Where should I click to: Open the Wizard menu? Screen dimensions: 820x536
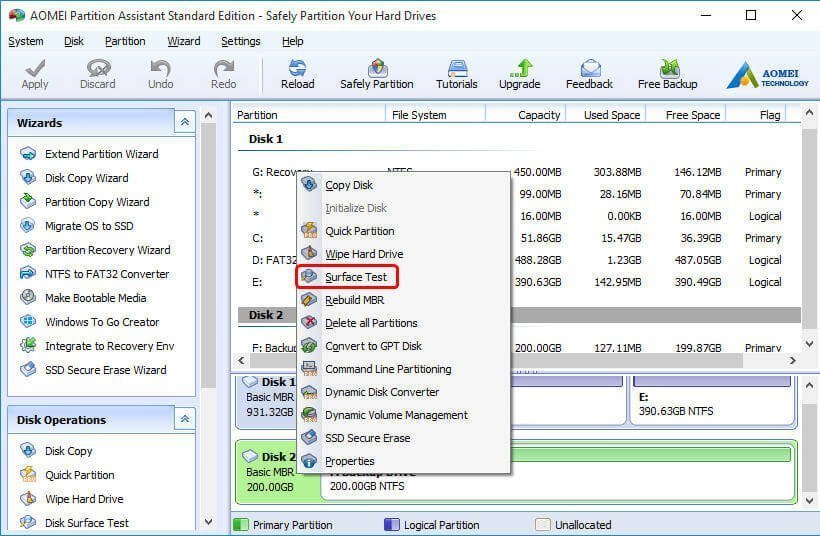pyautogui.click(x=184, y=41)
